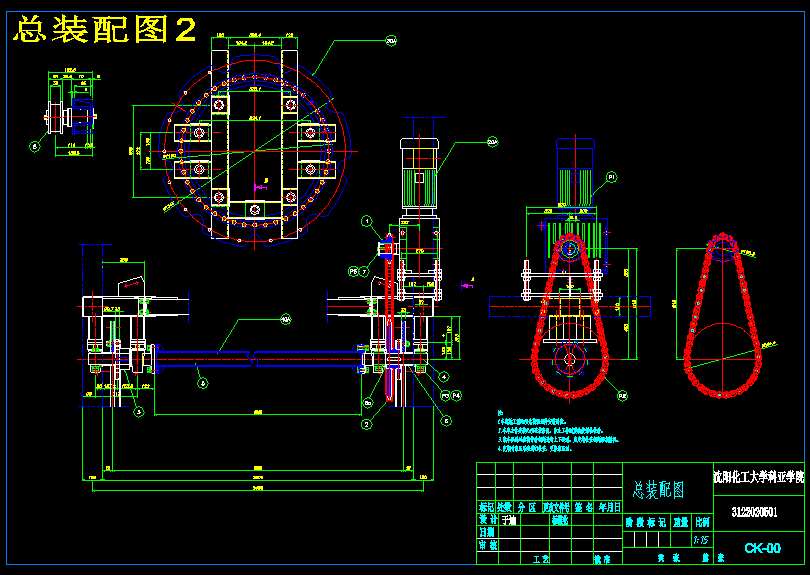Pick part balloon 2 below the chain
810x575 pixels.
click(367, 424)
